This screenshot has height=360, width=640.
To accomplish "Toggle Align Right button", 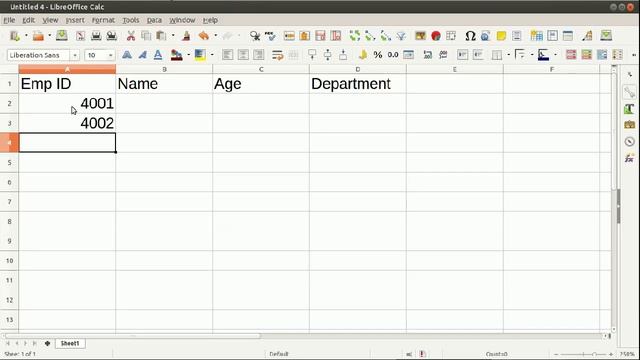I will click(259, 55).
